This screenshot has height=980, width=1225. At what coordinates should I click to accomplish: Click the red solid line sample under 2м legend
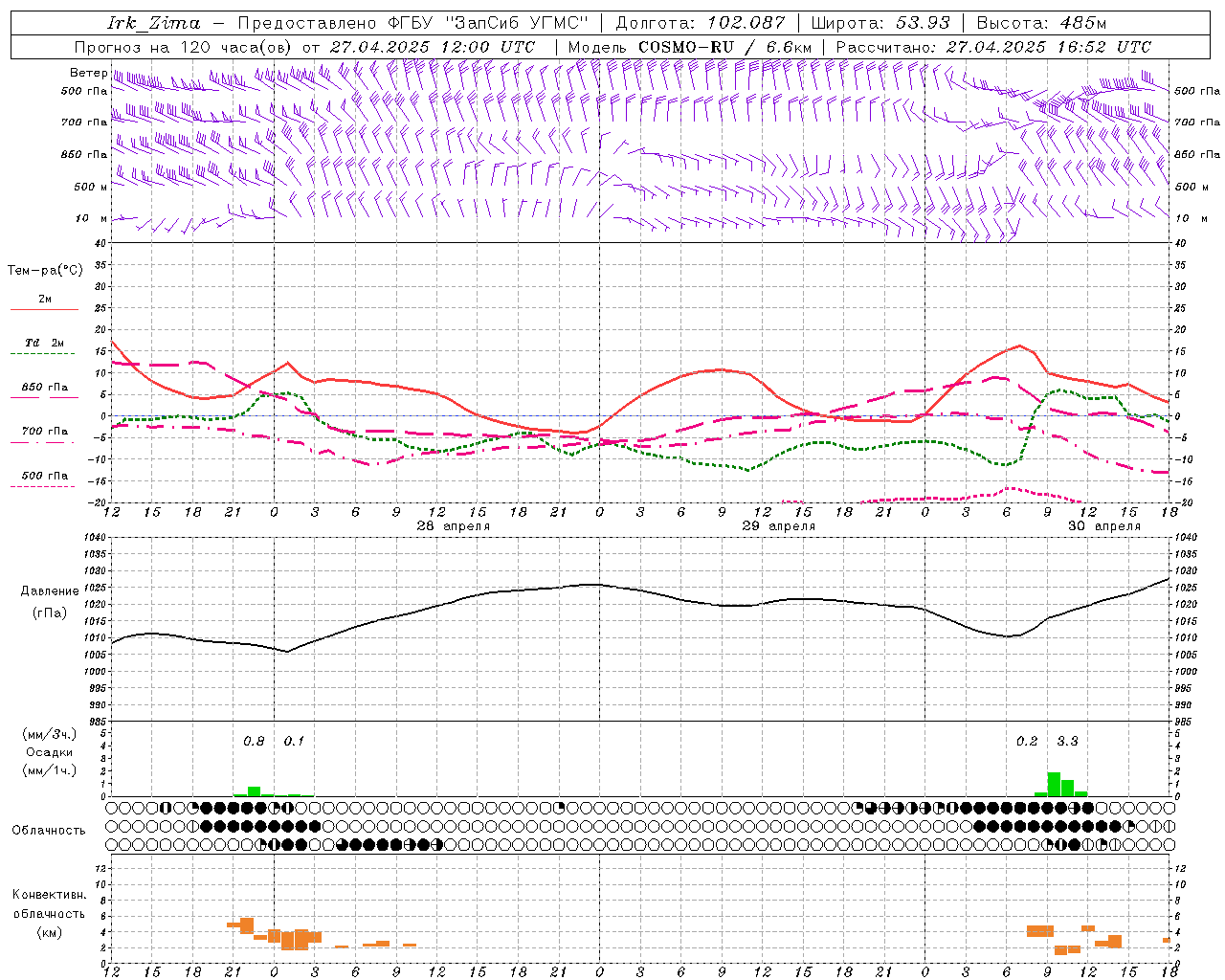click(x=44, y=310)
